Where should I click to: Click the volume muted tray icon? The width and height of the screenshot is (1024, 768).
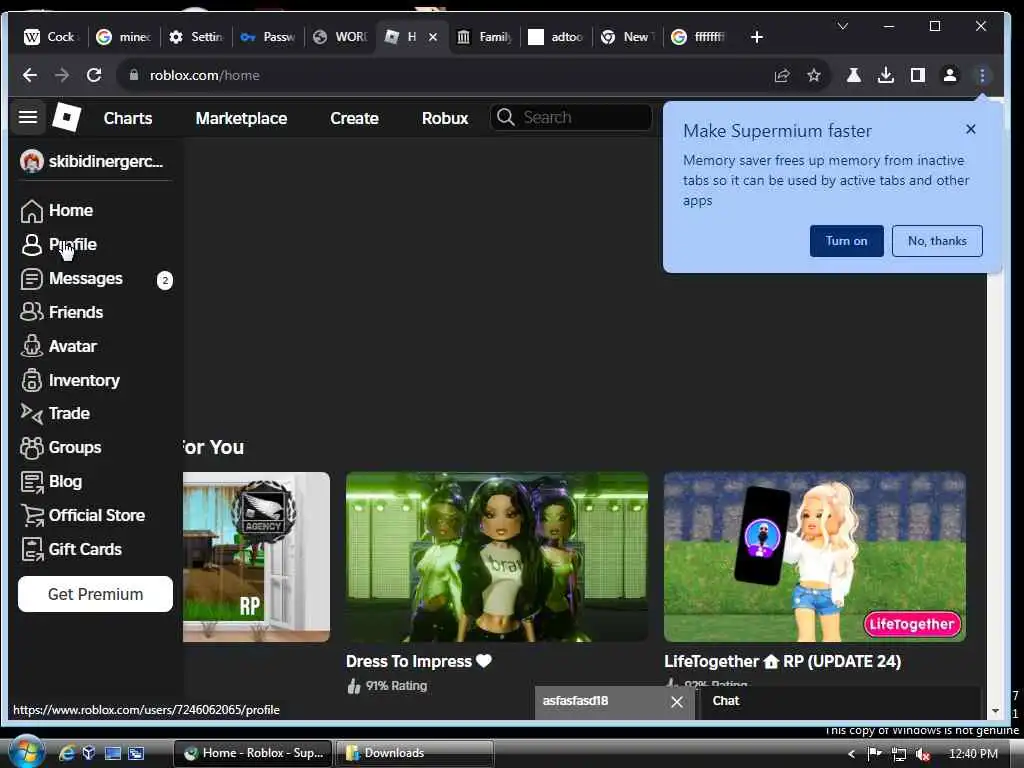tap(923, 754)
